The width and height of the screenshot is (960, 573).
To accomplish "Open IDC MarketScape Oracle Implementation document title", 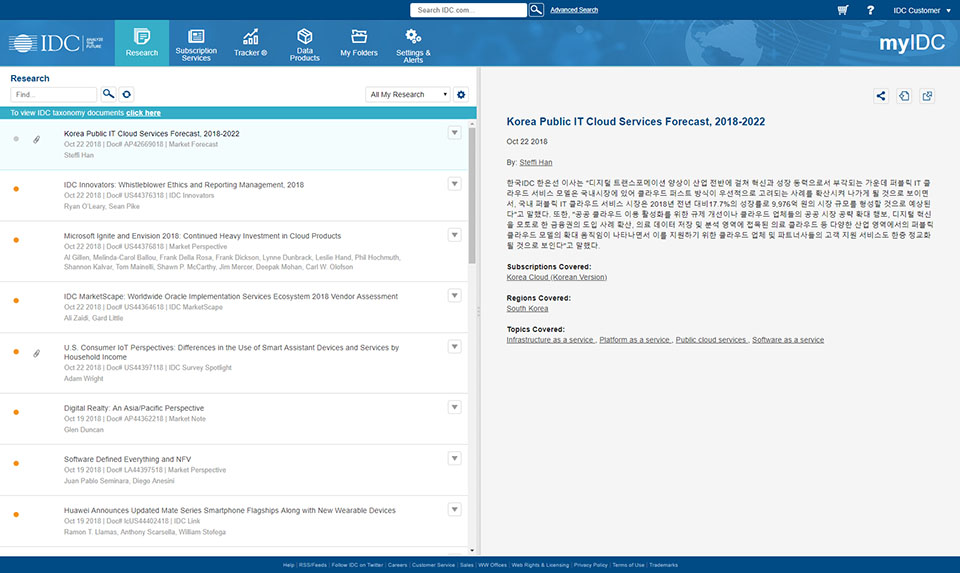I will (231, 296).
